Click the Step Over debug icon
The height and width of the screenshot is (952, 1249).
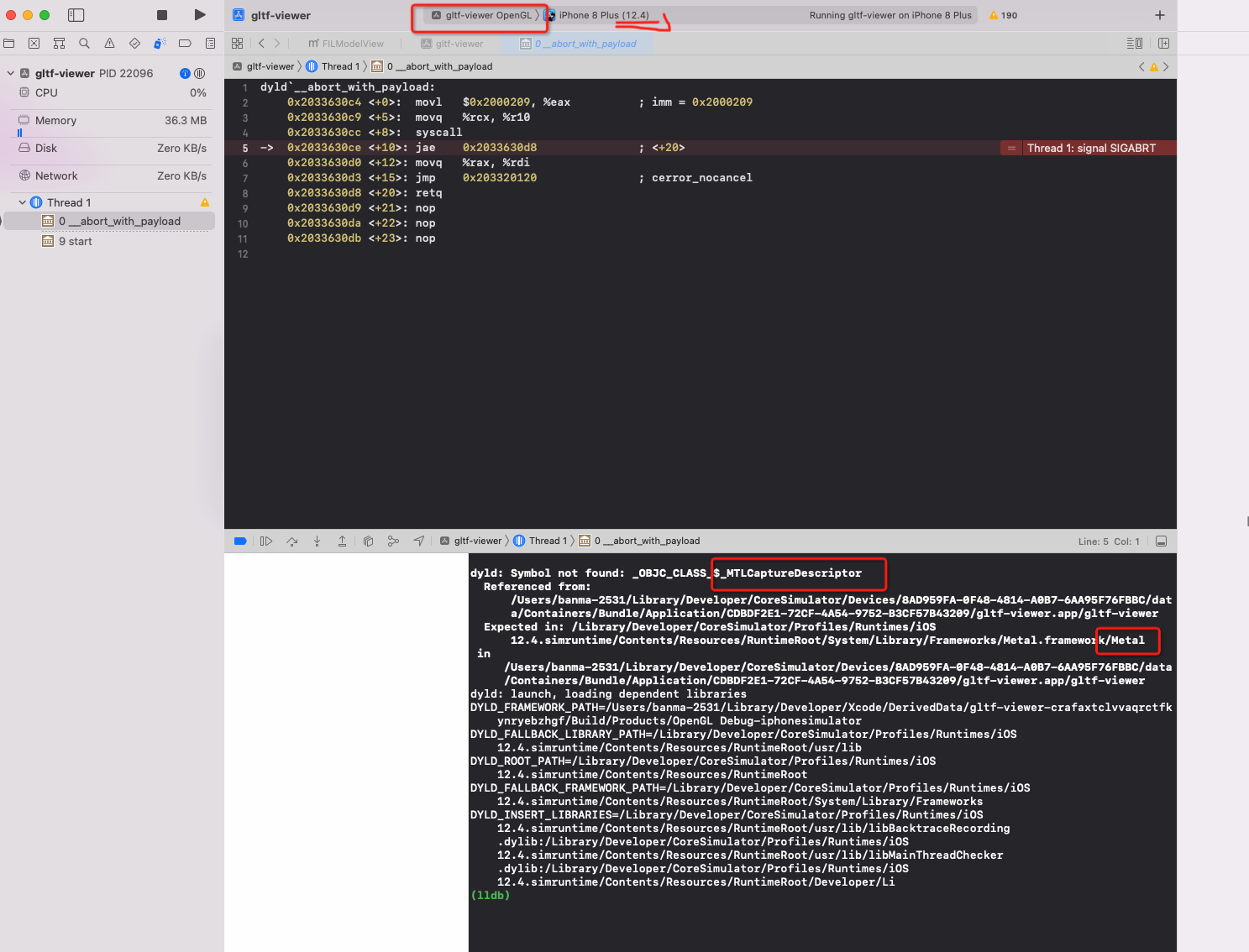click(x=291, y=541)
